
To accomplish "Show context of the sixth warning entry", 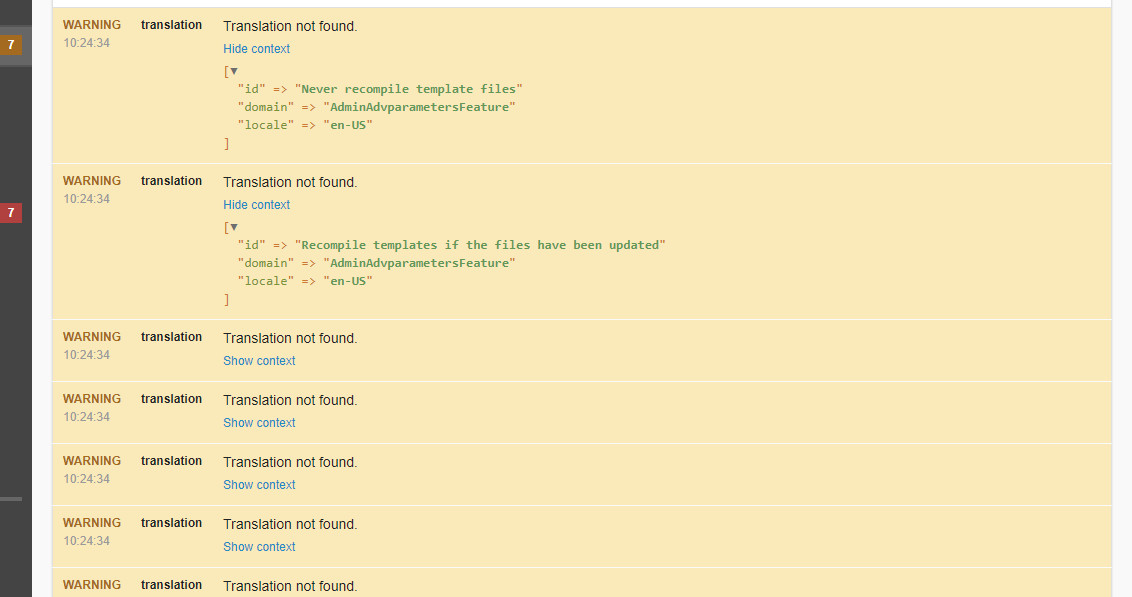I will 259,547.
